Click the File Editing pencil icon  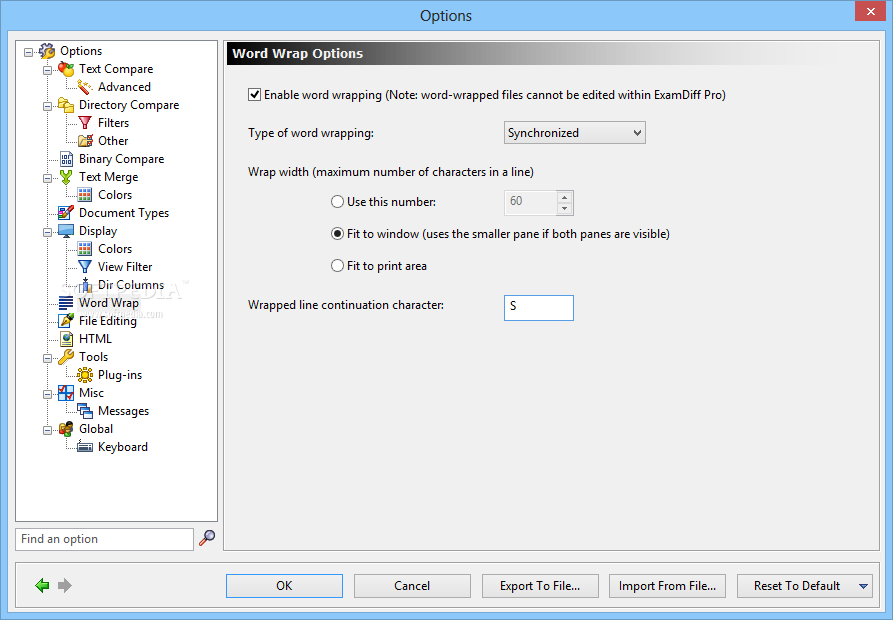66,321
